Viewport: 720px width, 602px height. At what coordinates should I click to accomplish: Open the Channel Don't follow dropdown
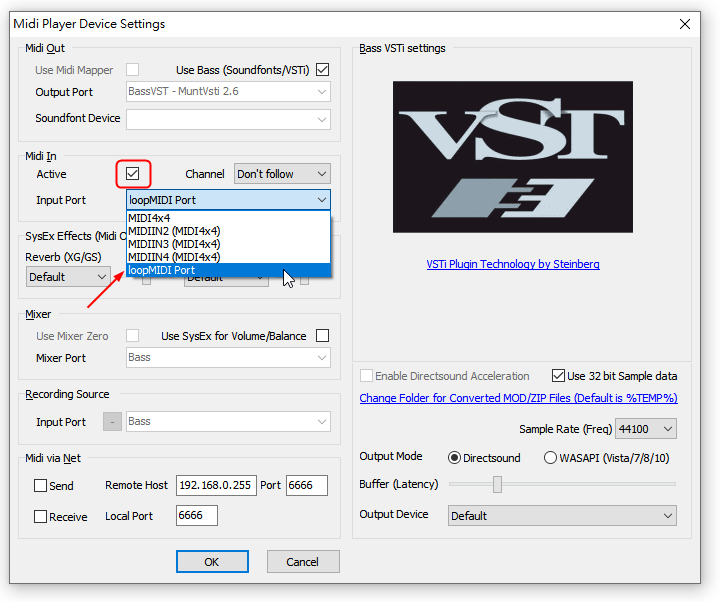(x=282, y=174)
